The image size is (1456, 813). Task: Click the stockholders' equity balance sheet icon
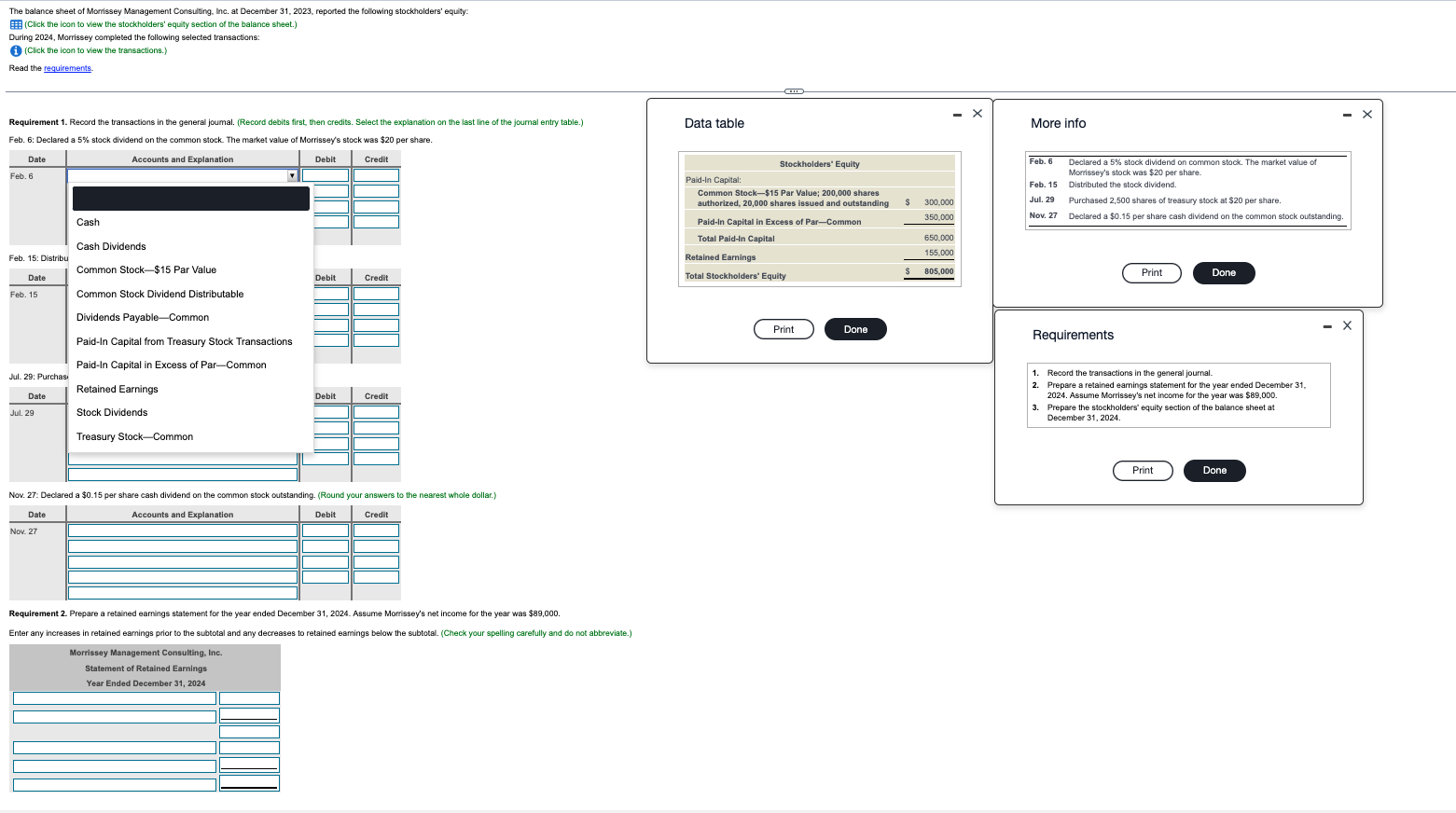point(15,24)
